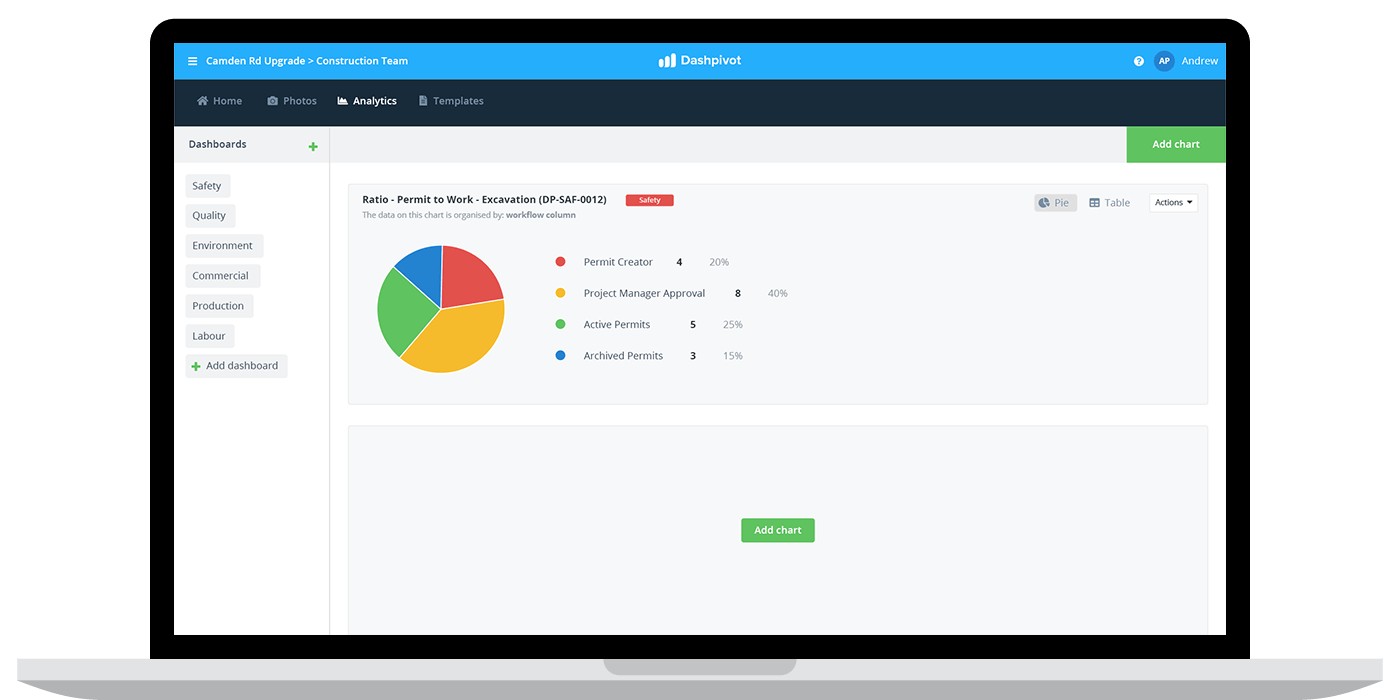Screen dimensions: 1400x700
Task: Open the help question mark icon
Action: pos(1139,61)
